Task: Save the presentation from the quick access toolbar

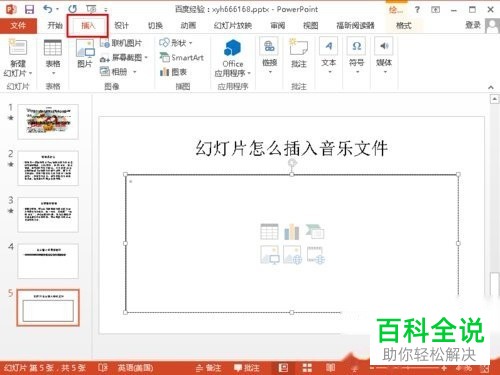Action: point(29,9)
